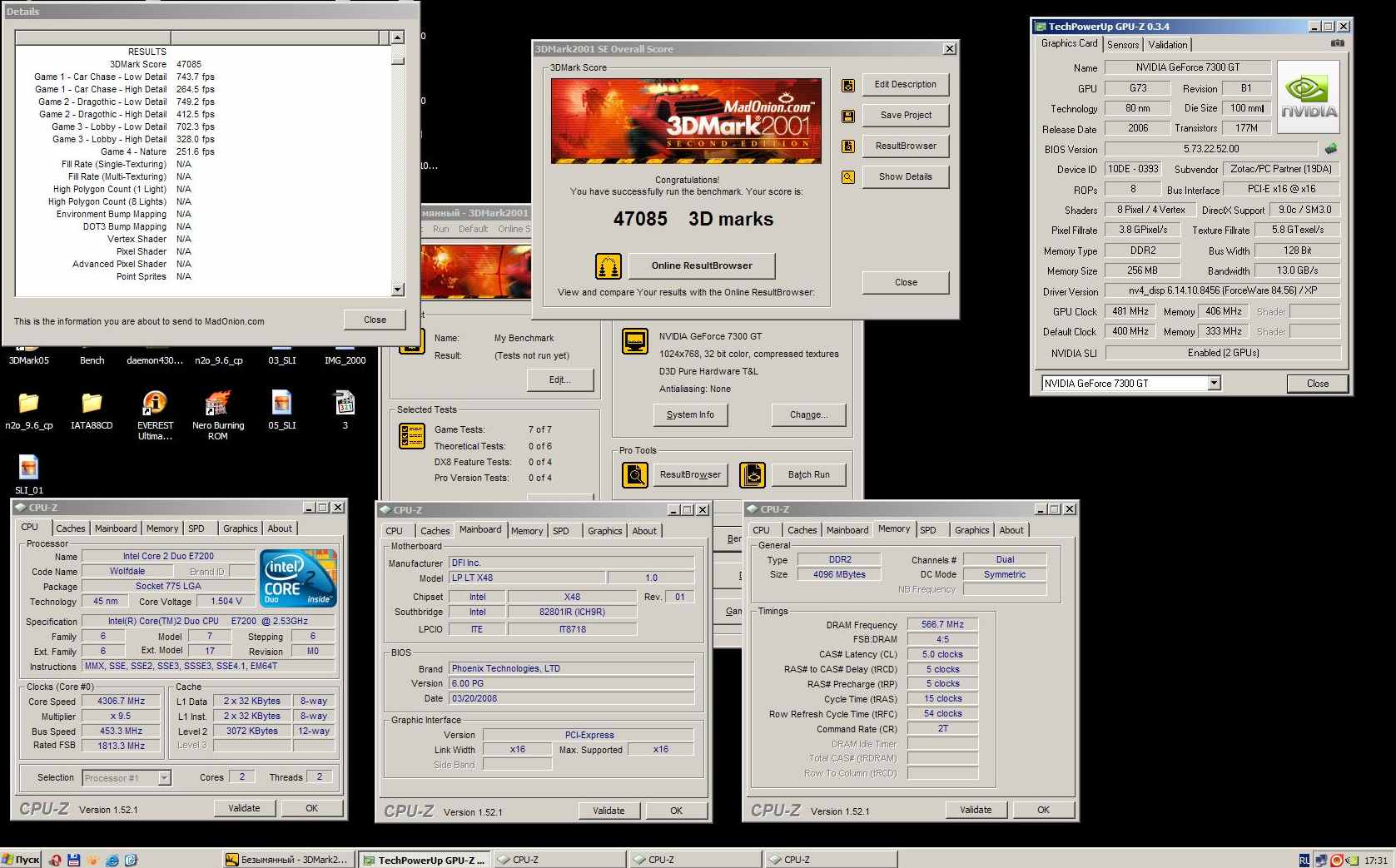Click the Batch Run button
Viewport: 1396px width, 868px height.
tap(809, 475)
